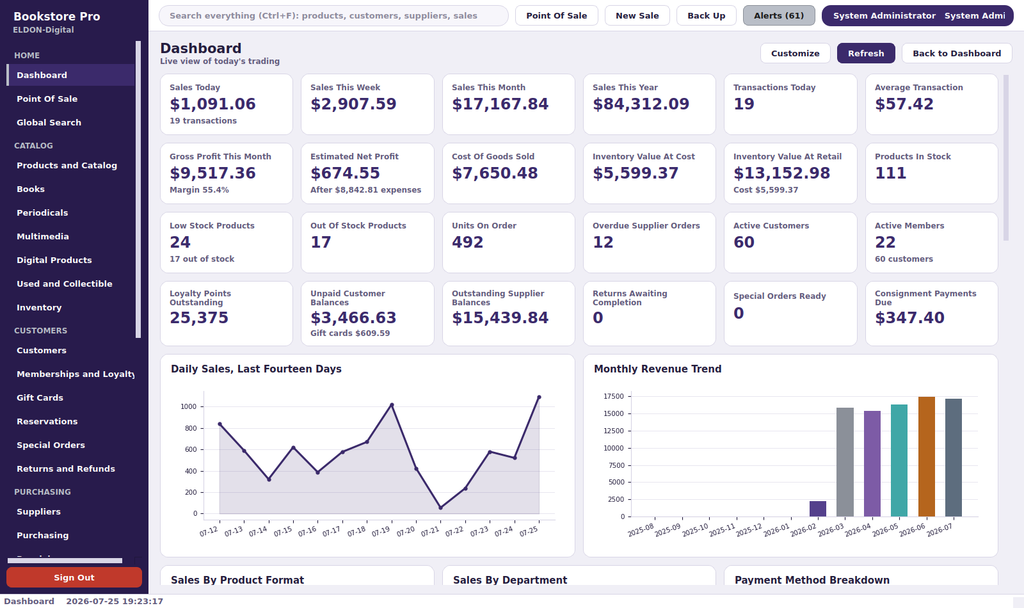Select Returns Awaiting Completion card
Screen dimensions: 1024x608
tap(649, 313)
